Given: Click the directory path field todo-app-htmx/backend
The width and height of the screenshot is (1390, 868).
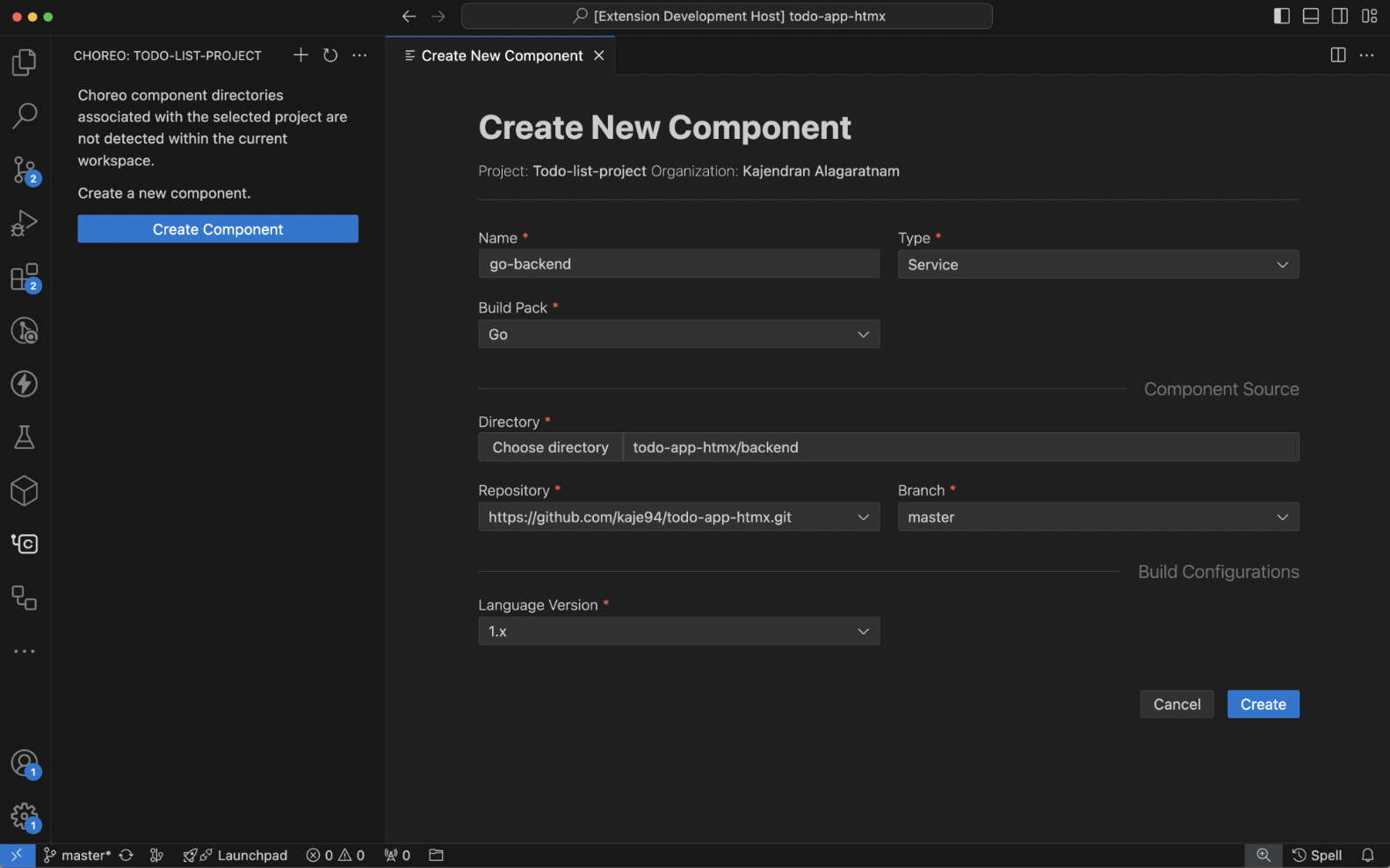Looking at the screenshot, I should (x=960, y=447).
